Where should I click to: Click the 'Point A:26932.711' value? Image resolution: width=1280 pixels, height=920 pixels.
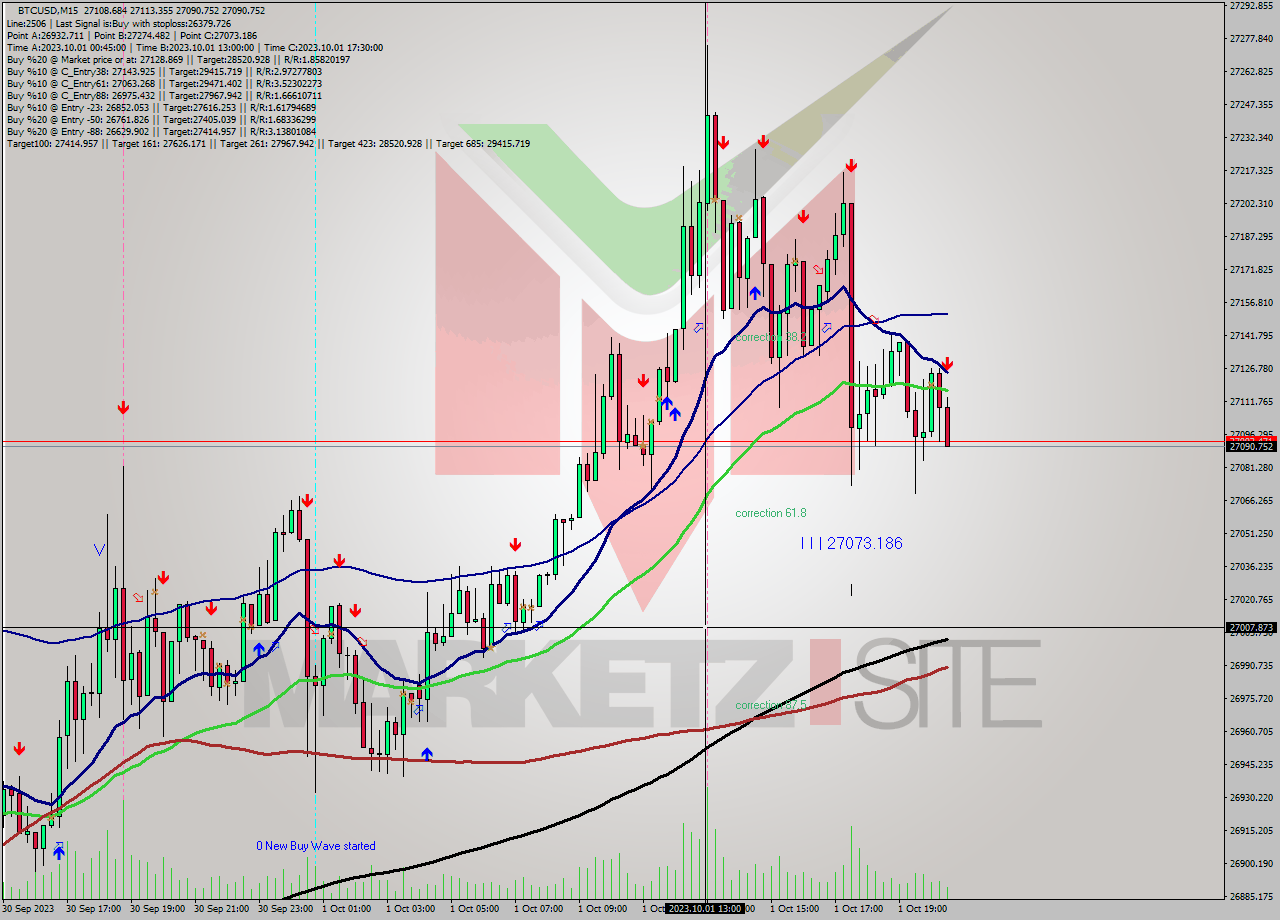click(47, 35)
